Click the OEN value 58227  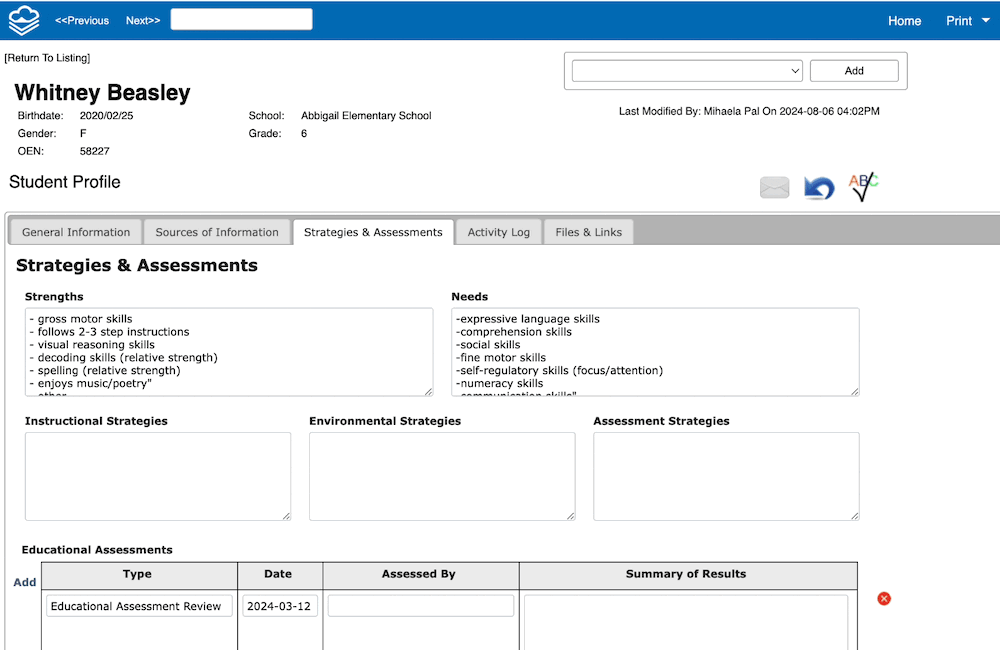[94, 151]
